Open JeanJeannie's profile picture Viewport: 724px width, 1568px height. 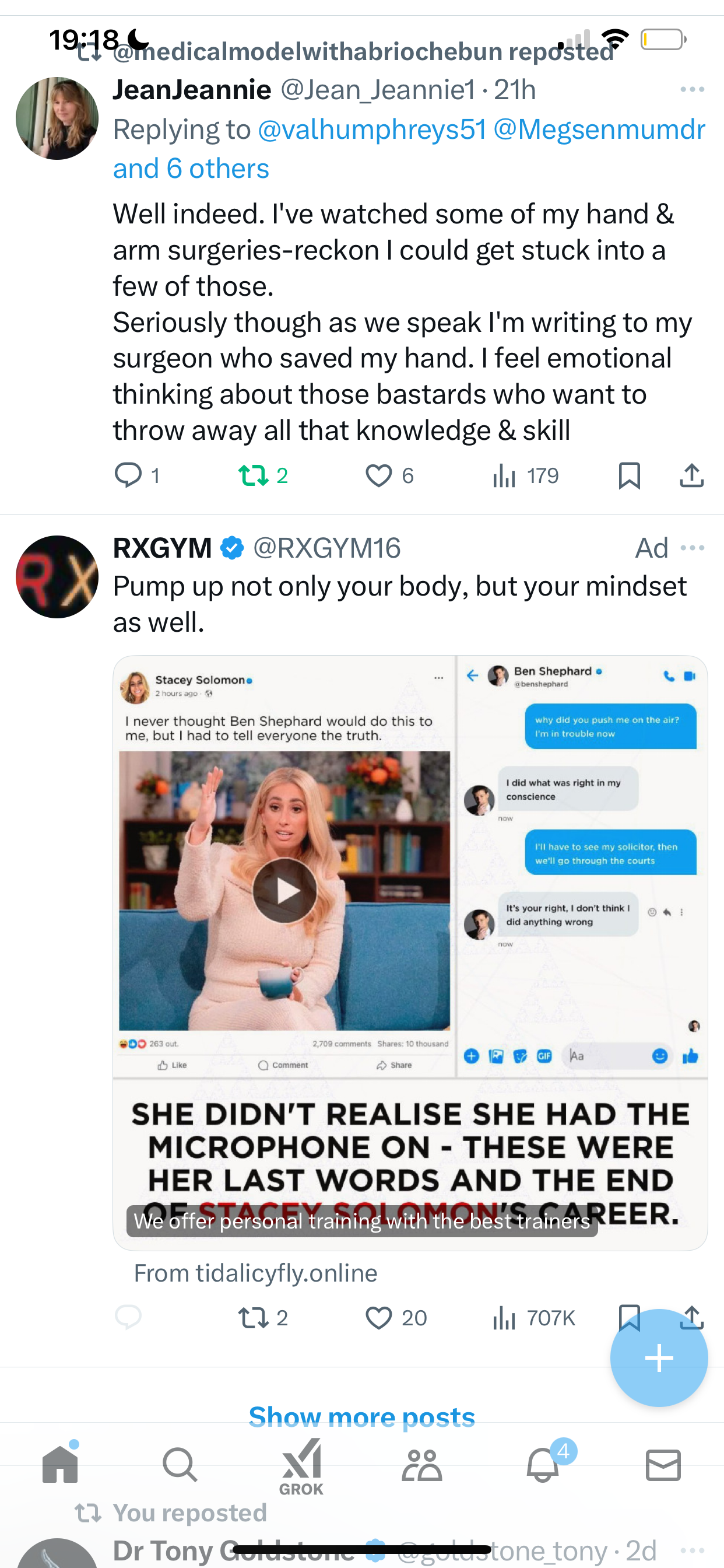57,118
